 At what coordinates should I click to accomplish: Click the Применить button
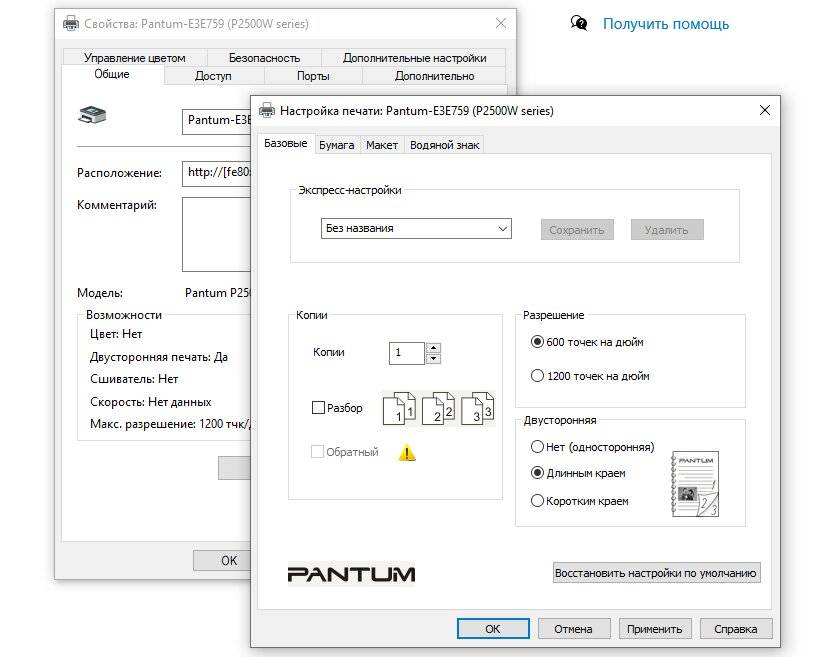pyautogui.click(x=655, y=629)
